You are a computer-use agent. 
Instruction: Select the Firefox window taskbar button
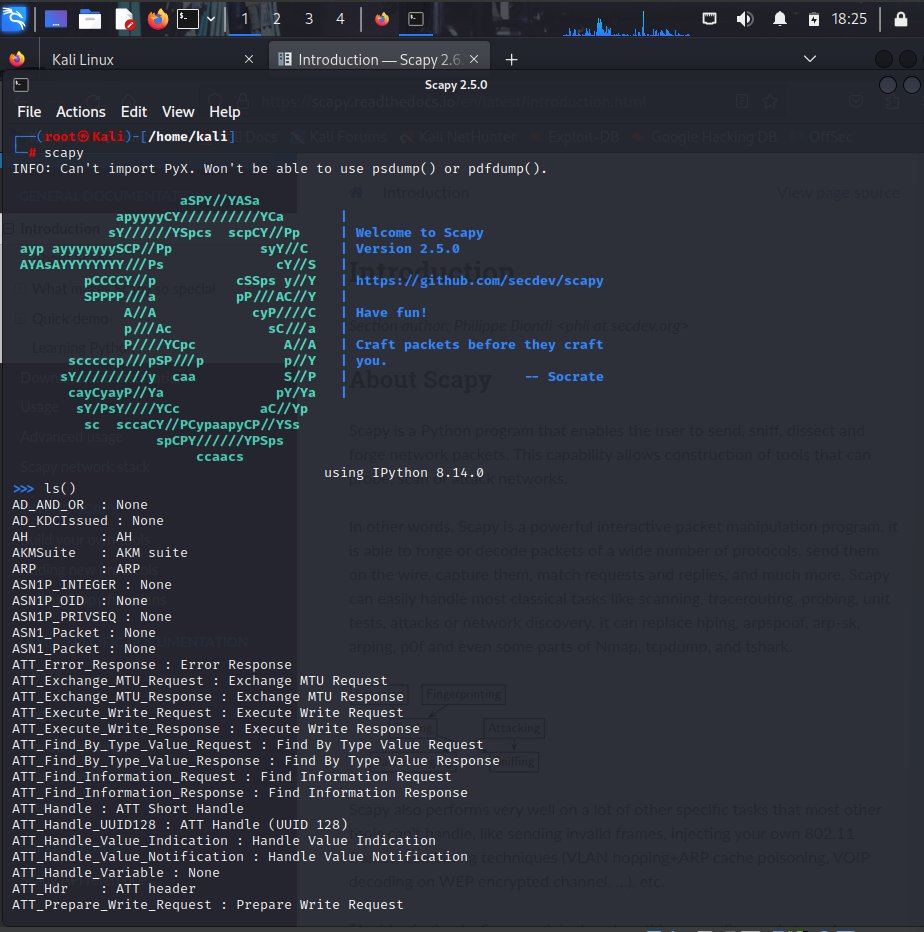click(382, 19)
